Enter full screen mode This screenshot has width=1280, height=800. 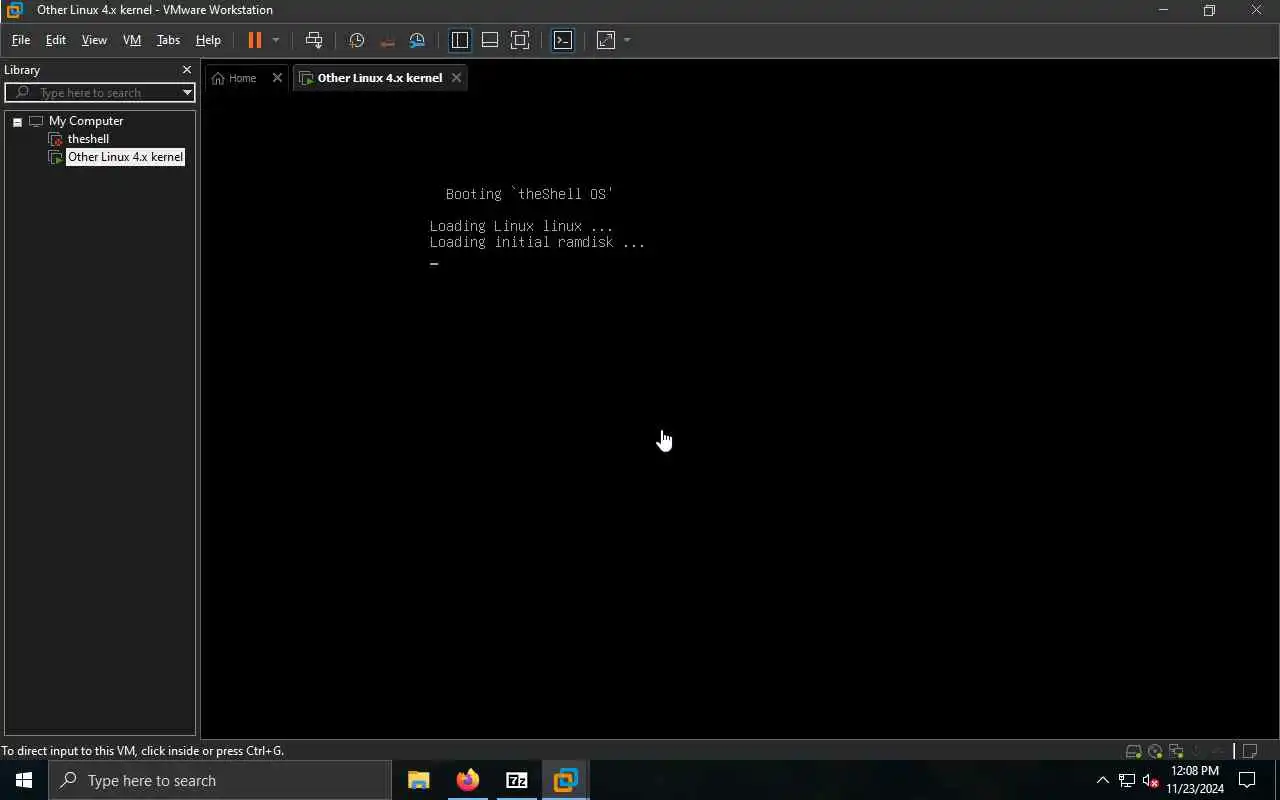click(x=520, y=40)
